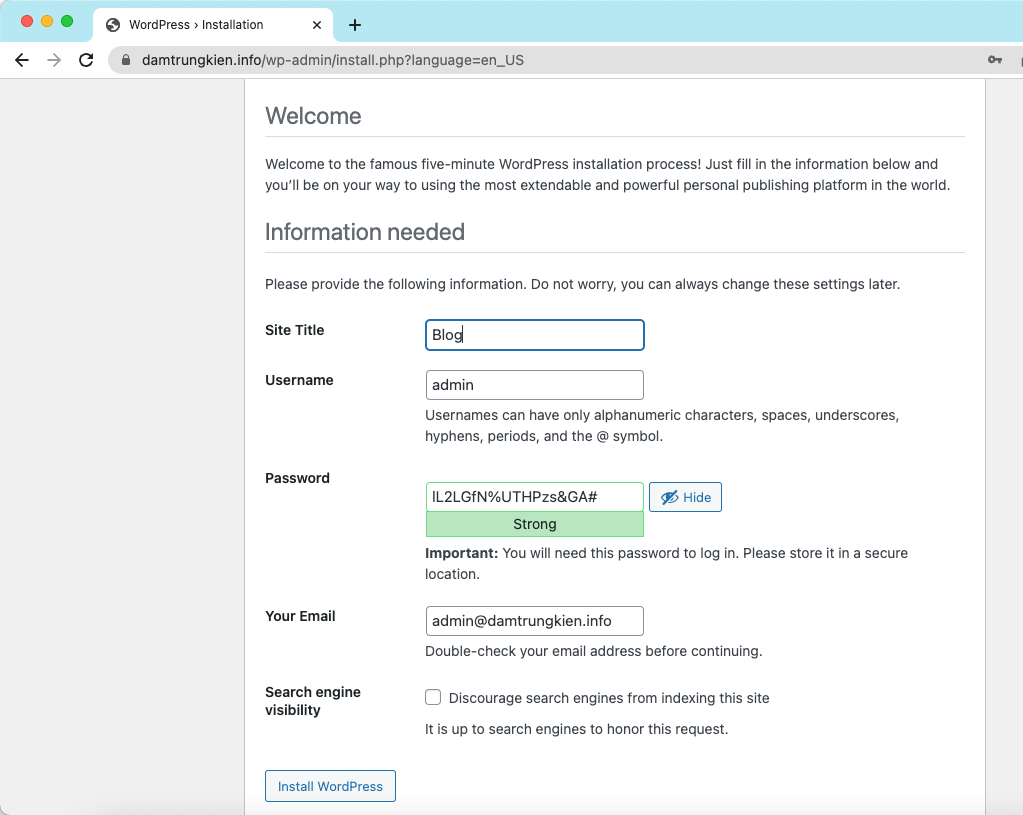Click the 'Double-check your email address' note
The image size is (1023, 815).
coord(594,651)
